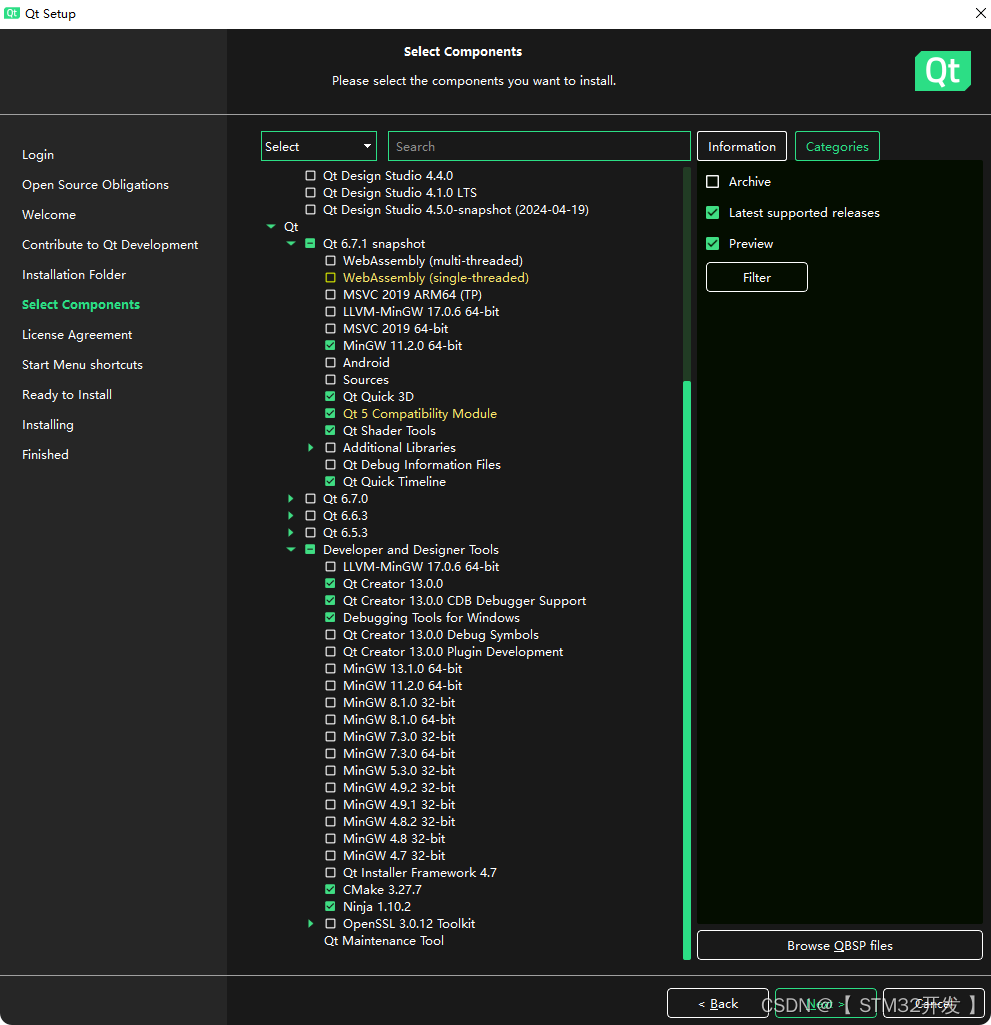Click the Cancel button

coord(933,1003)
